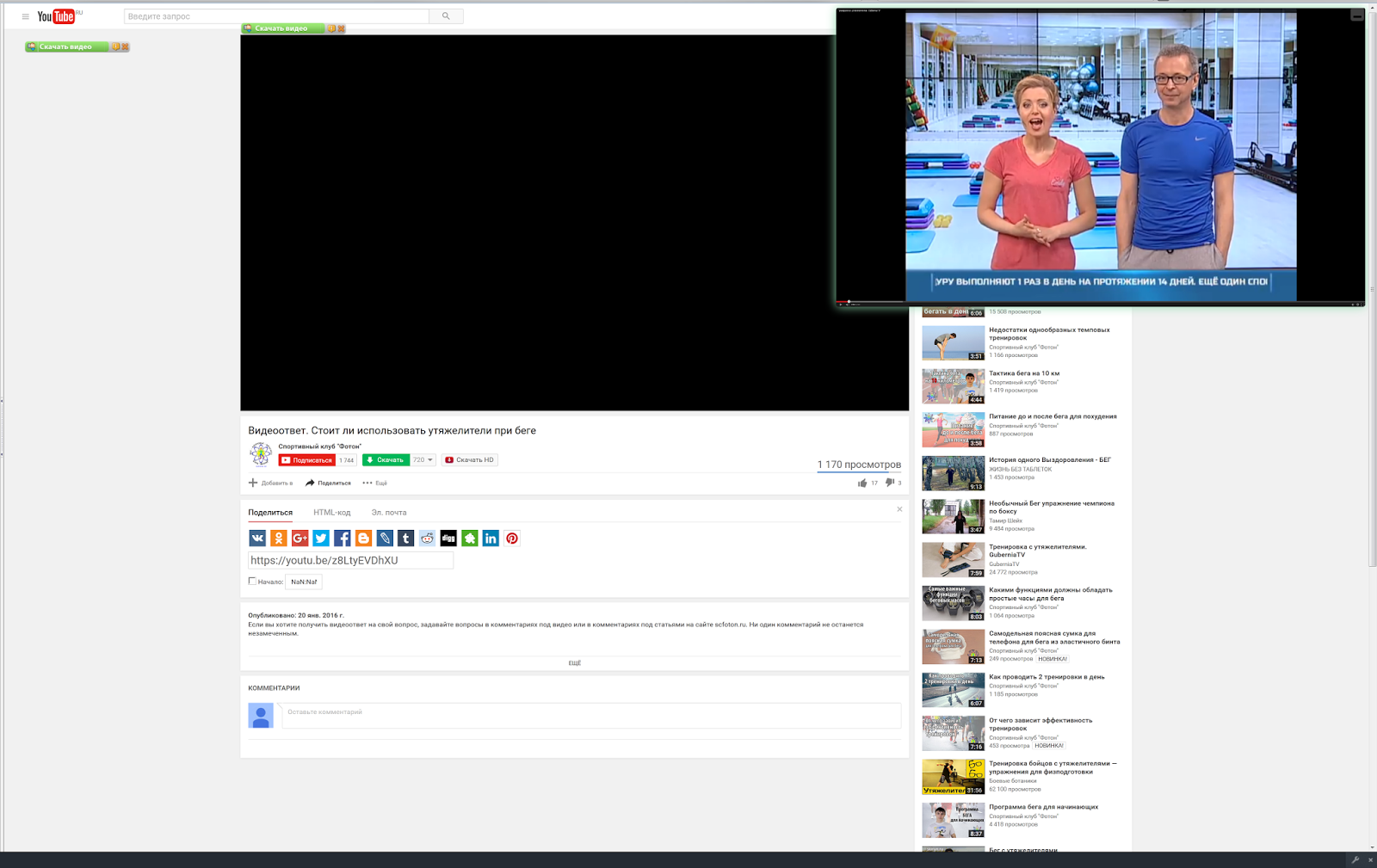This screenshot has width=1377, height=868.
Task: Share to Blogger
Action: pyautogui.click(x=363, y=539)
